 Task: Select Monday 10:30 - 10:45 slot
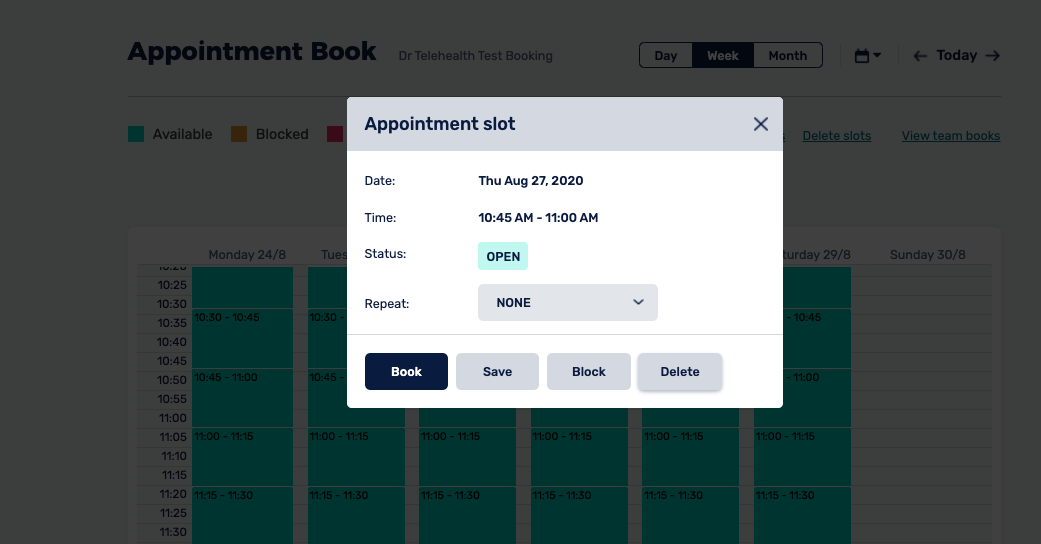click(242, 338)
